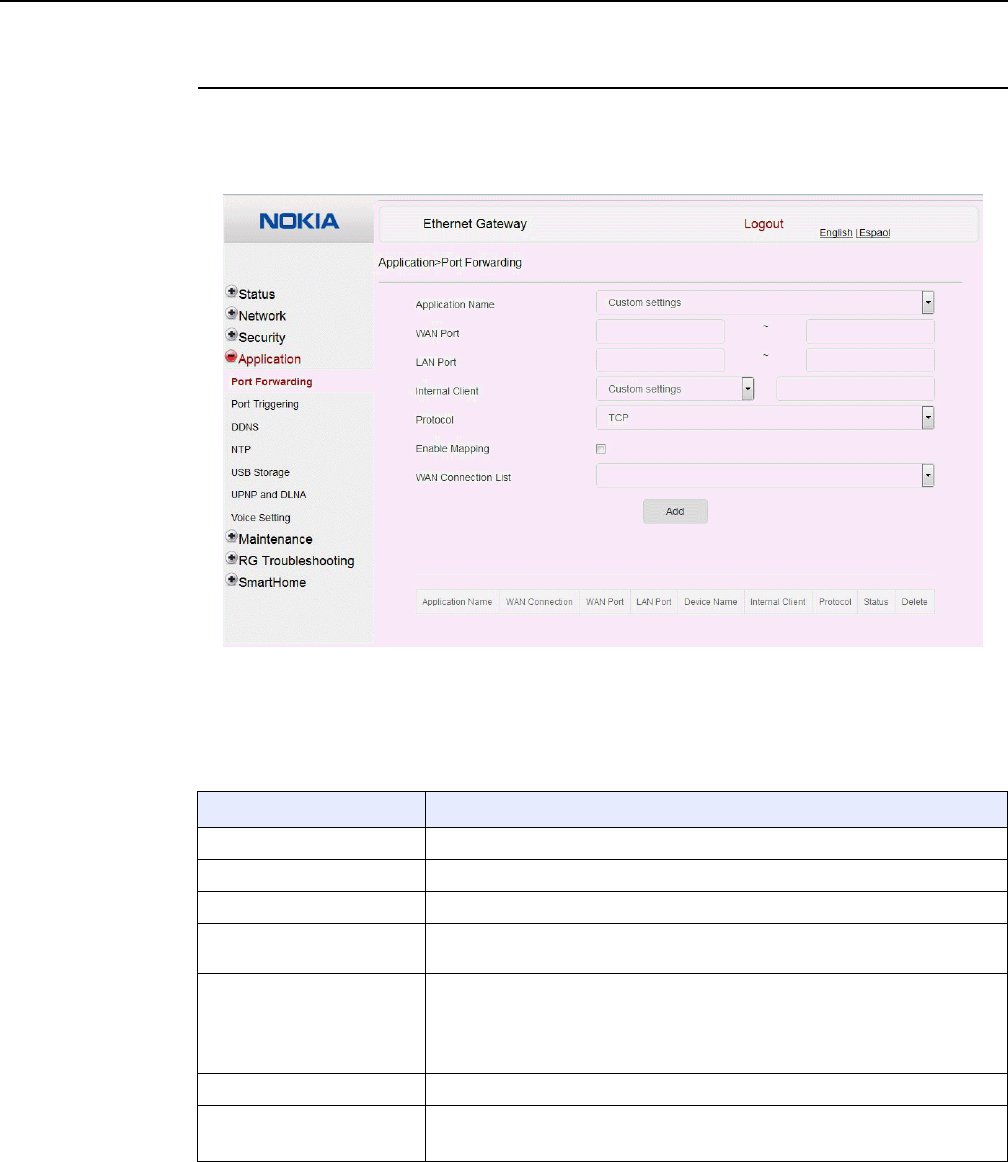Expand the Maintenance section plus icon
Image resolution: width=1008 pixels, height=1162 pixels.
231,537
